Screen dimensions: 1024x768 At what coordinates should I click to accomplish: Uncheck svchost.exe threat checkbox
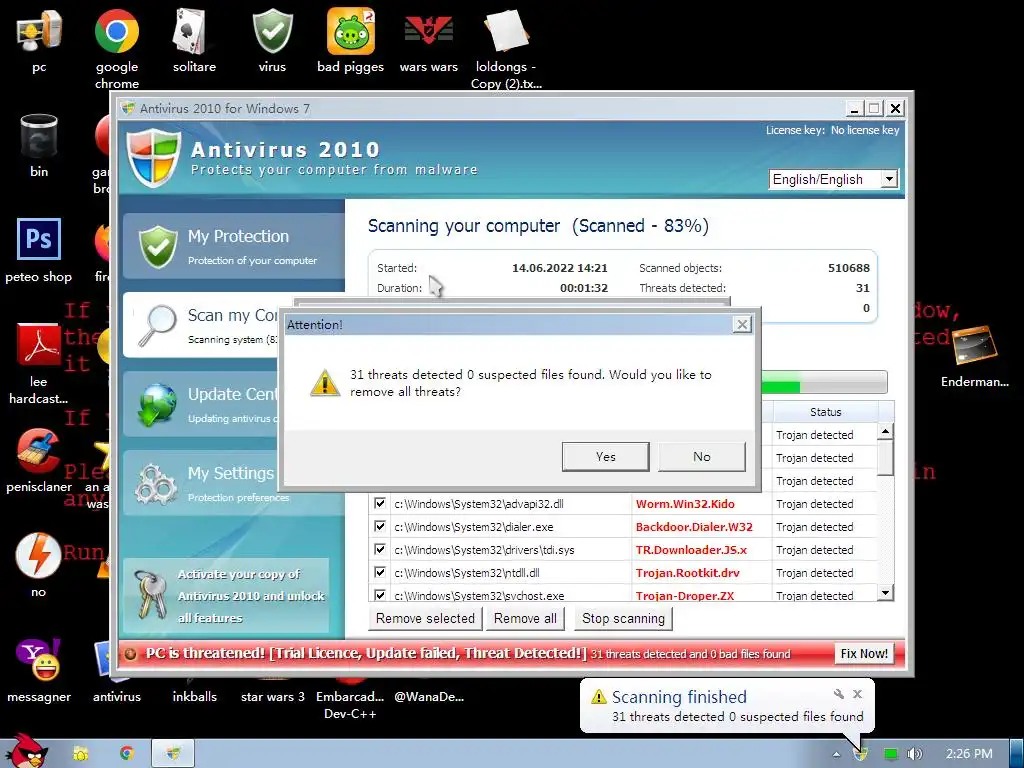point(379,595)
